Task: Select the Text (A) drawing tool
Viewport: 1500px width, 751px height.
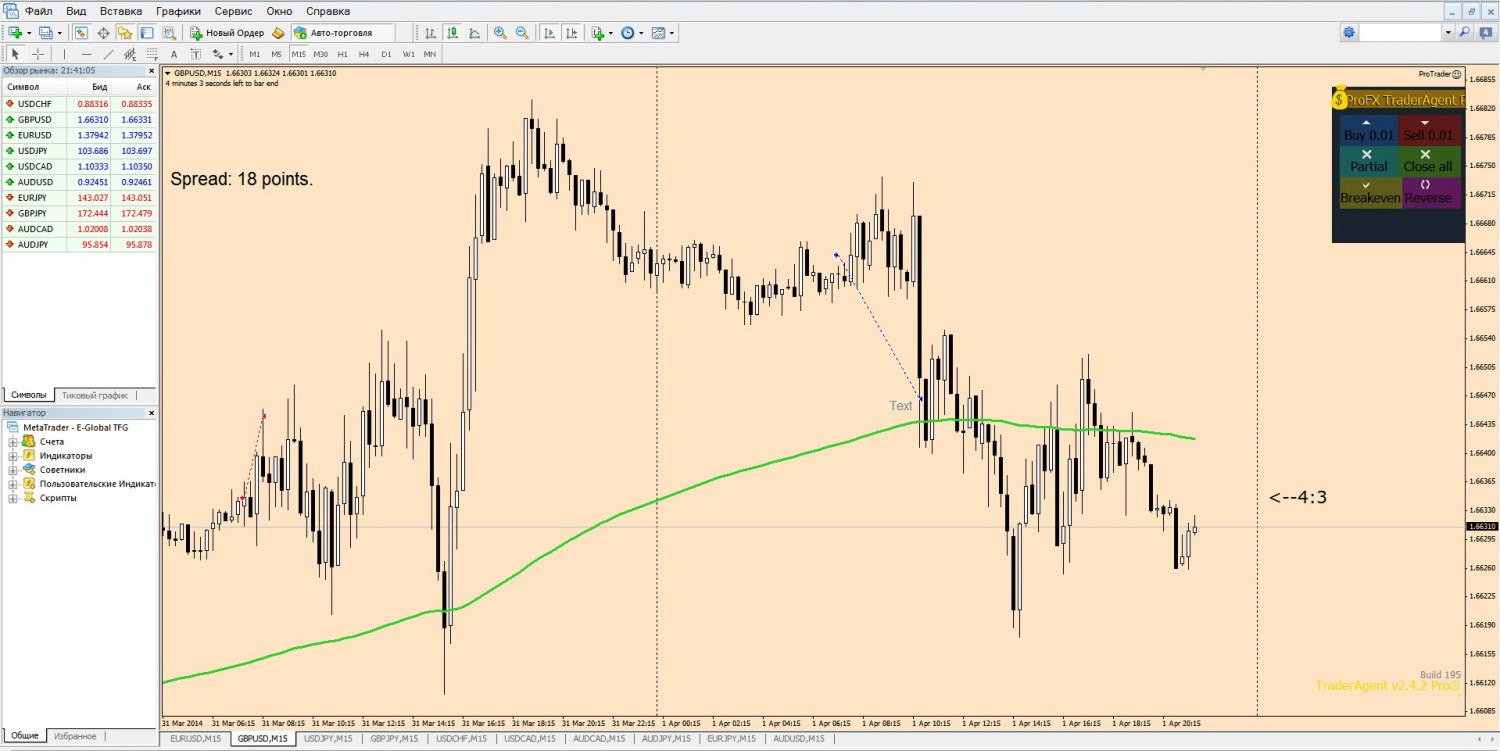Action: click(x=174, y=54)
